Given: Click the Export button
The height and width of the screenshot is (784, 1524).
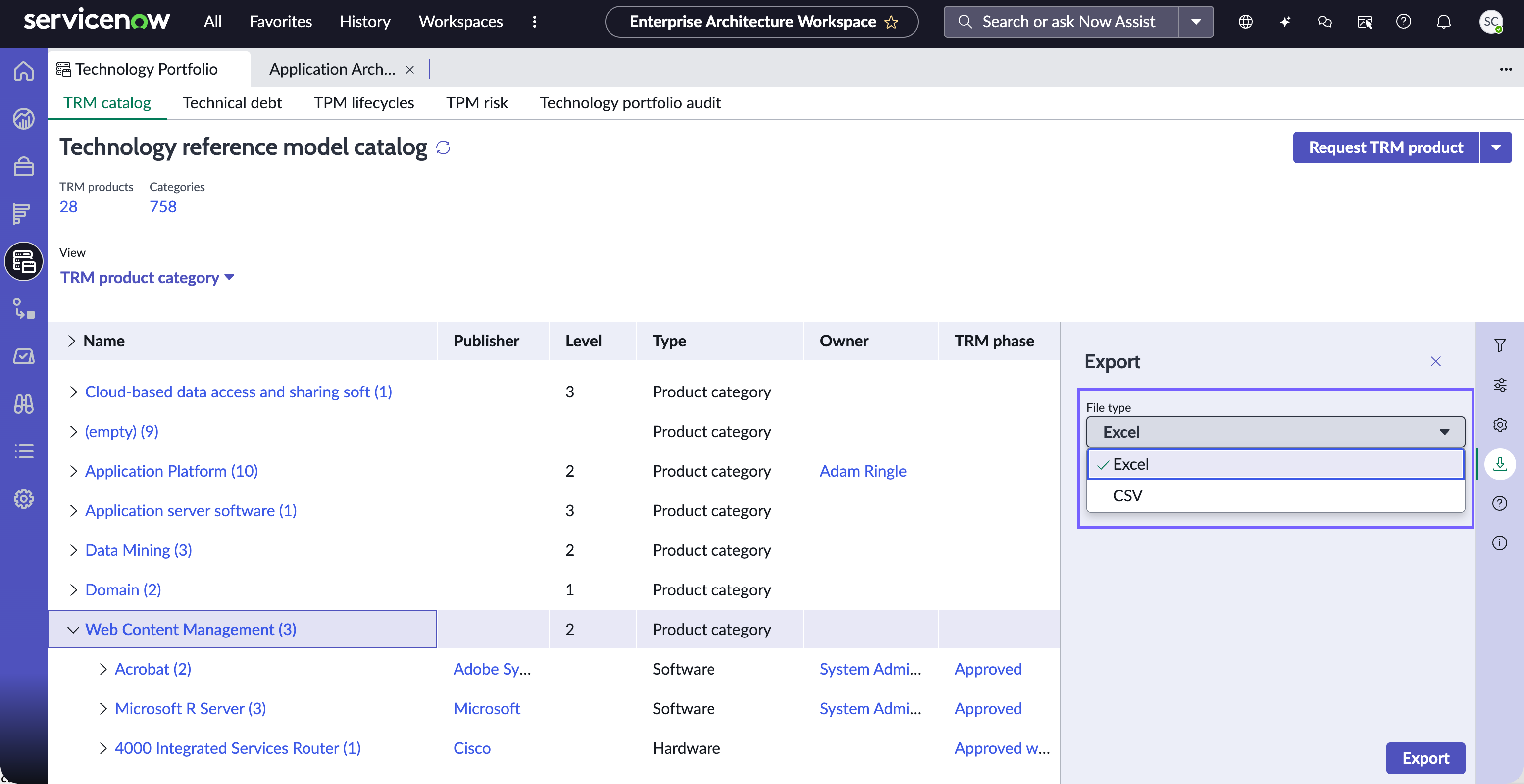Looking at the screenshot, I should click(1425, 758).
